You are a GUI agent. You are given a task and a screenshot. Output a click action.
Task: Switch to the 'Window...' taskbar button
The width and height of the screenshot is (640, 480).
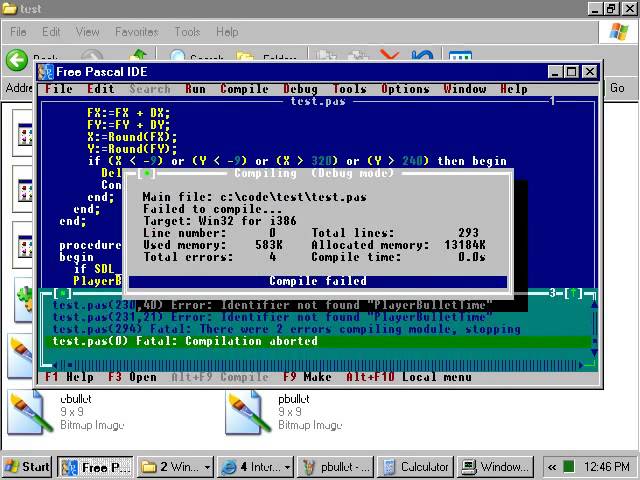tap(495, 467)
